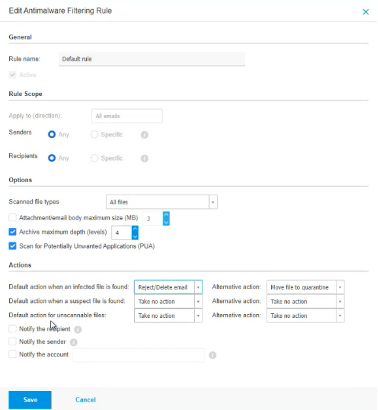The height and width of the screenshot is (410, 378).
Task: Open infected file default action dropdown
Action: (168, 287)
